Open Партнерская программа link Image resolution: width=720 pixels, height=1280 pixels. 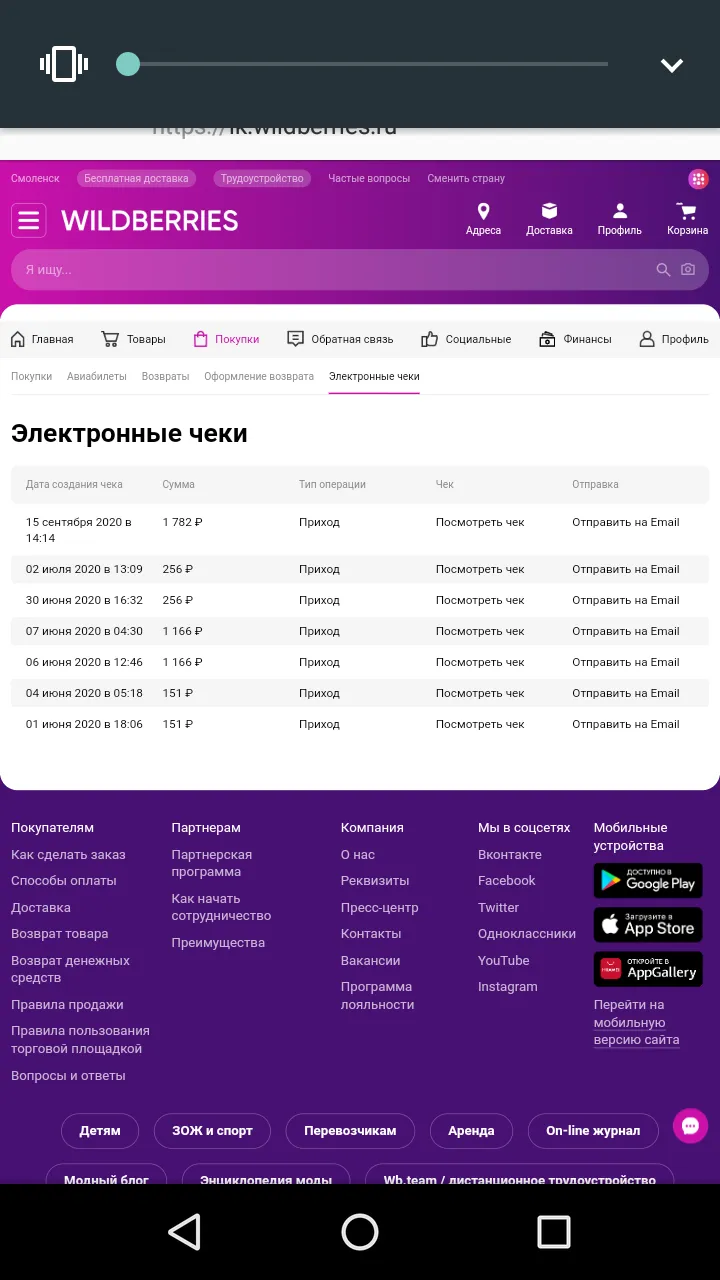click(212, 863)
